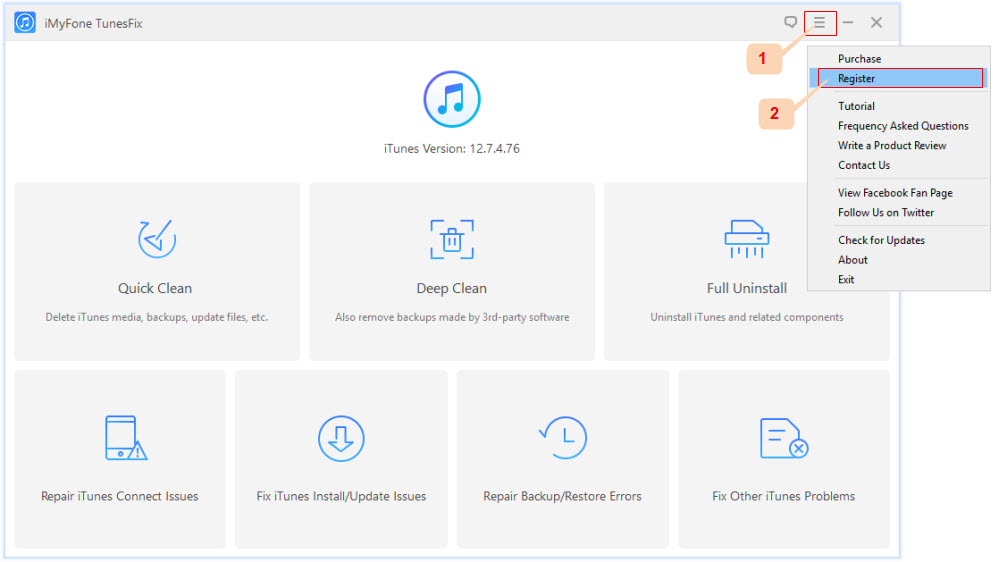
Task: Click the Quick Clean broom icon
Action: [157, 239]
